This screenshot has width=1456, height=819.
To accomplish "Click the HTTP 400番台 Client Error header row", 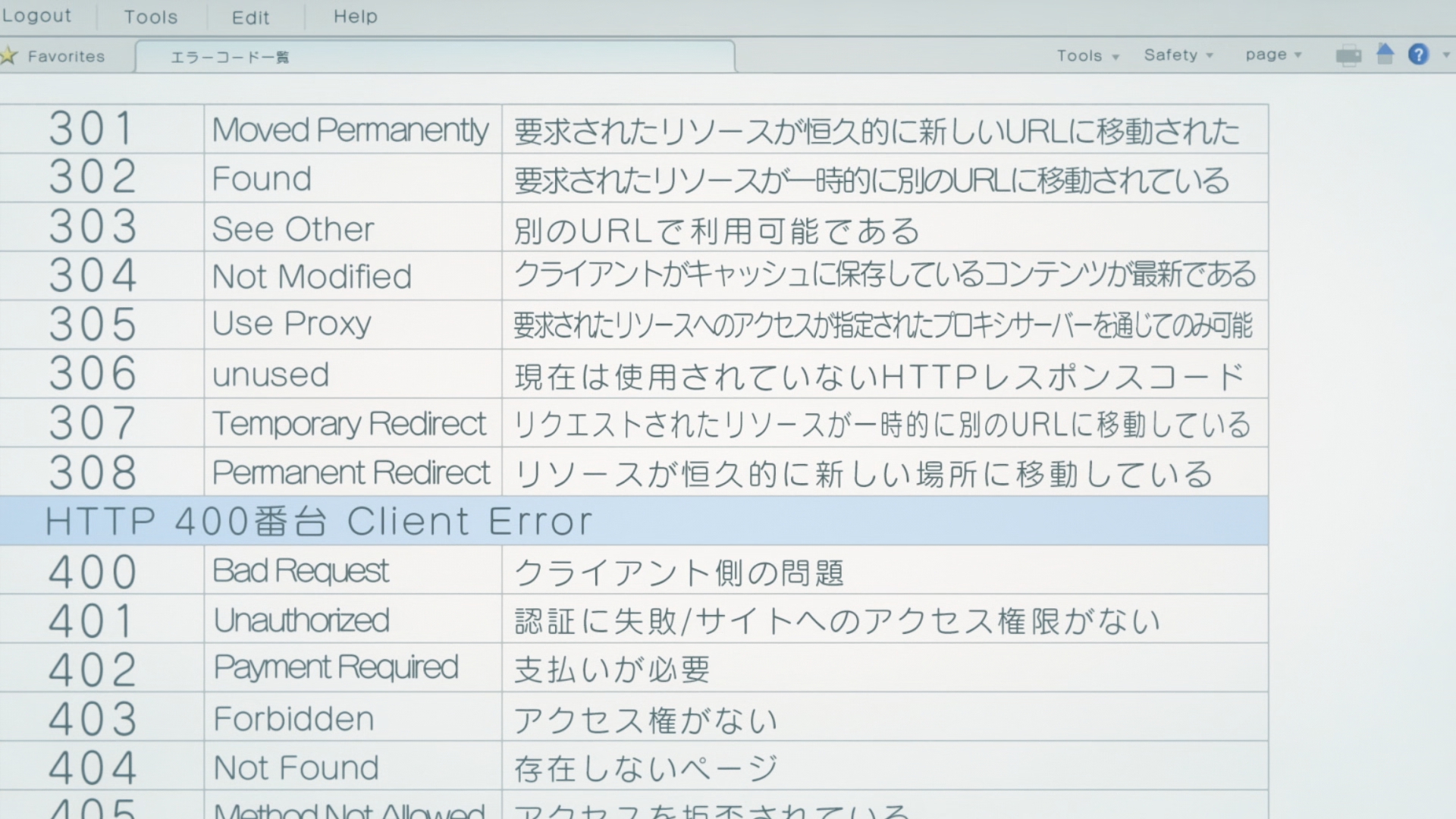I will click(x=318, y=521).
